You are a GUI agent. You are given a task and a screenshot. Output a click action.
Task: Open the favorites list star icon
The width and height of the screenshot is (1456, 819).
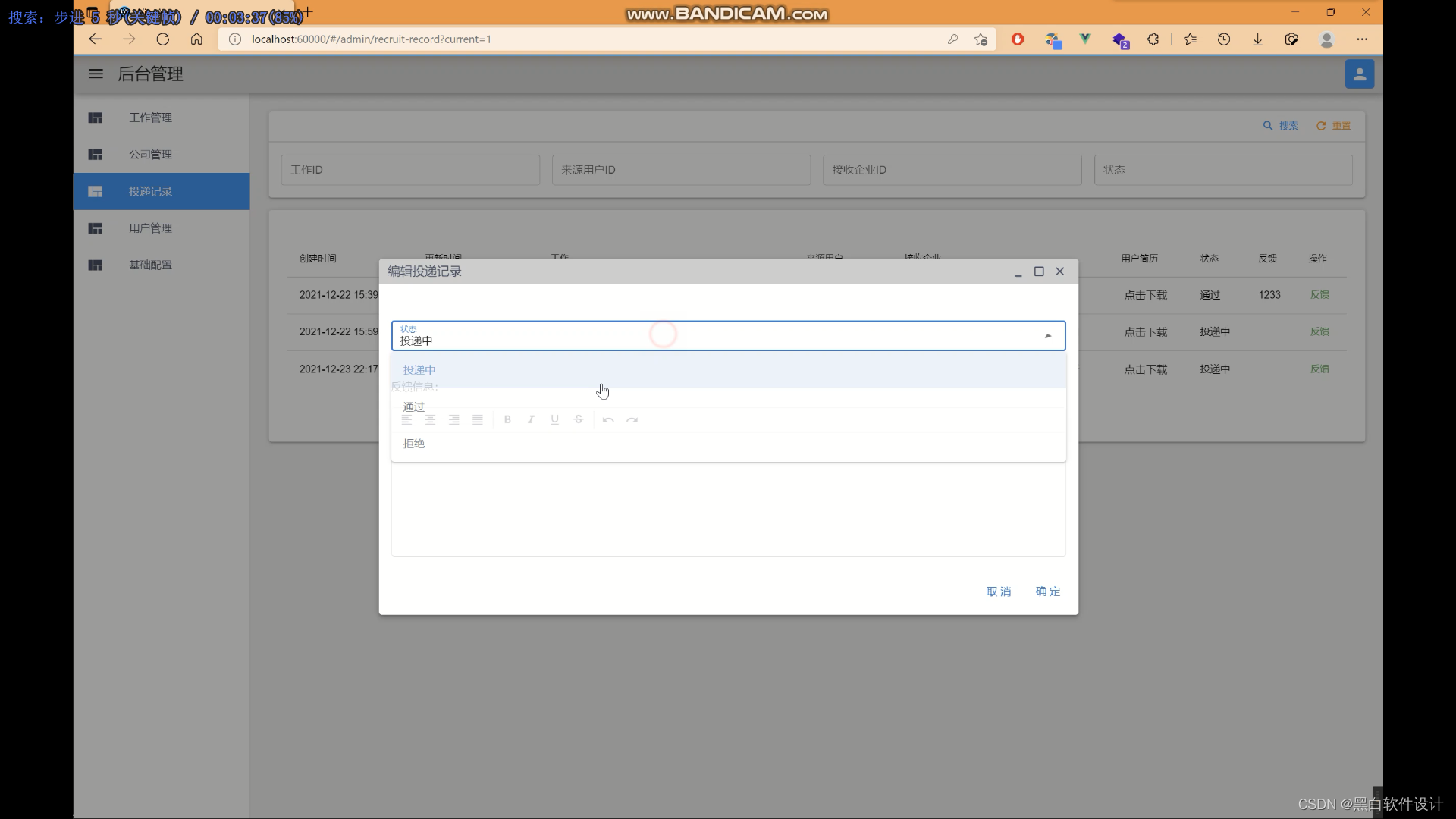[x=1190, y=39]
